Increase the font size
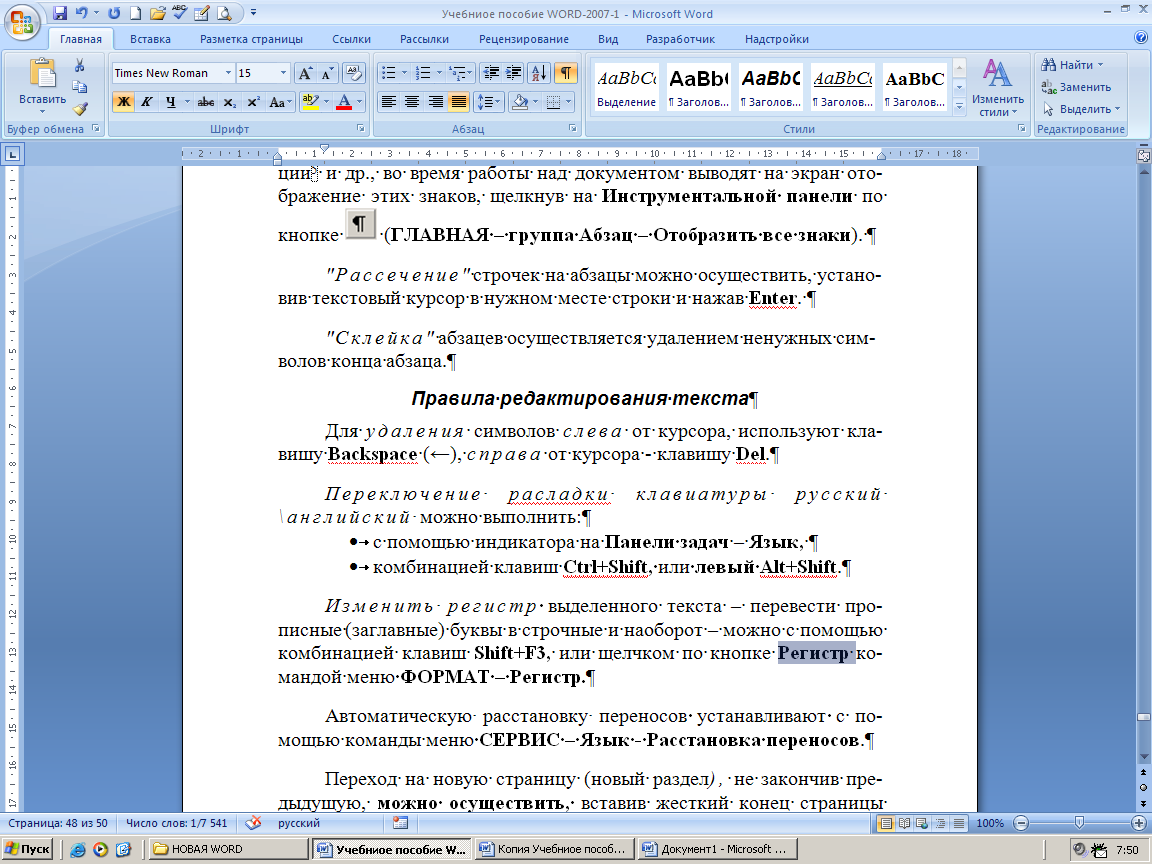 305,73
